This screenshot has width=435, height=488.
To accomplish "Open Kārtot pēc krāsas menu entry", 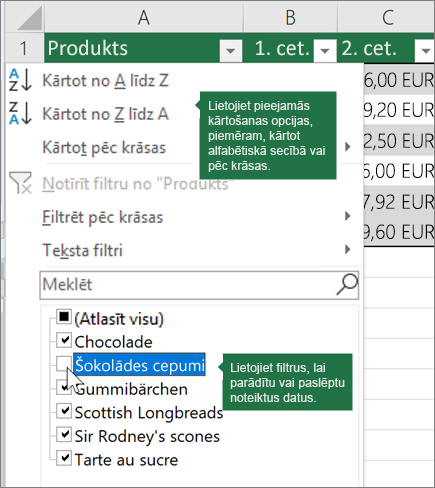I will (104, 148).
